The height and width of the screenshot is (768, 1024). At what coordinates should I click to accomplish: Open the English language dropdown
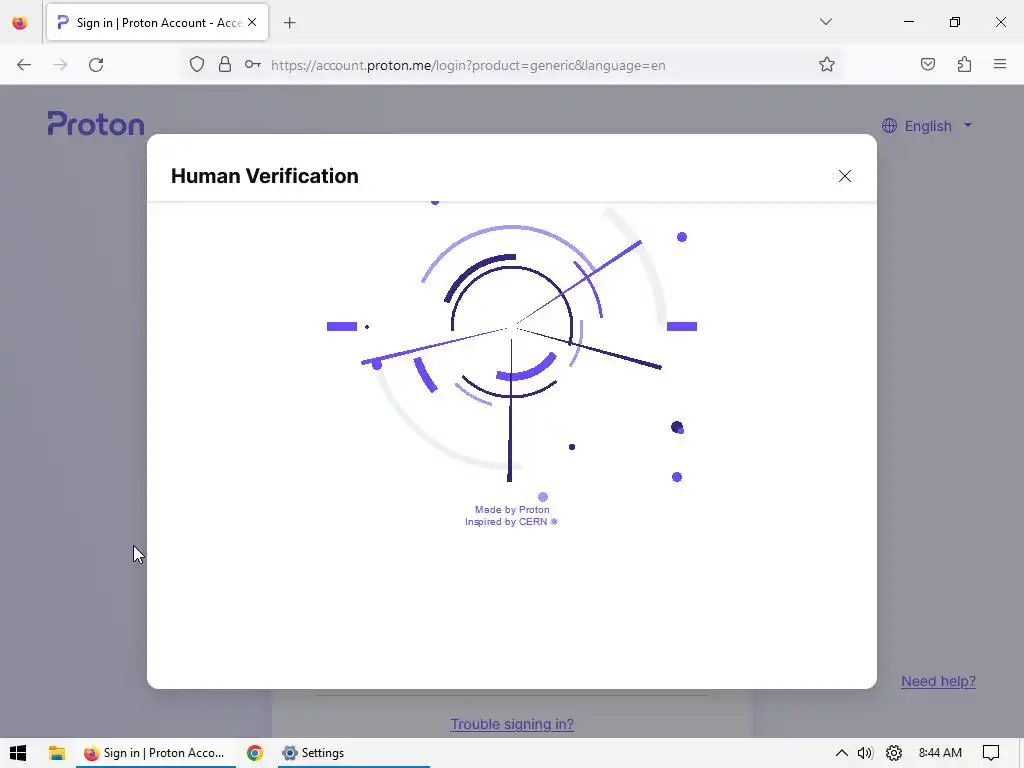click(x=927, y=126)
